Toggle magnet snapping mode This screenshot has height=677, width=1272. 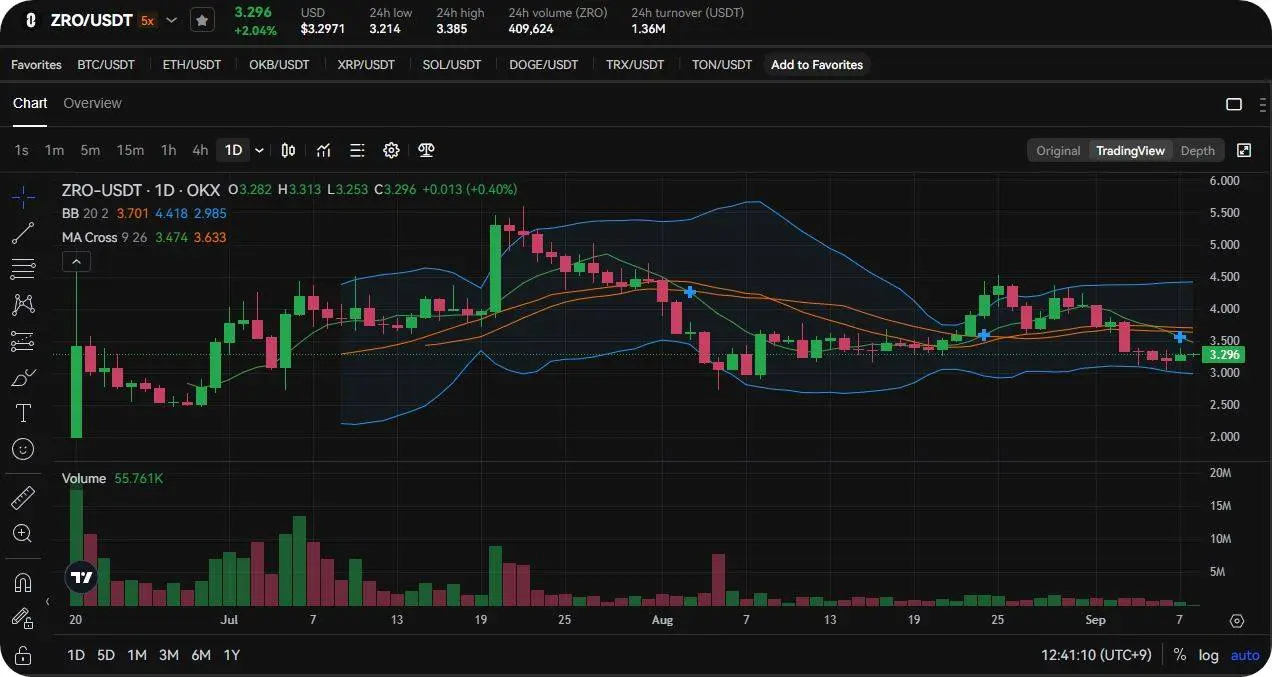pyautogui.click(x=23, y=582)
